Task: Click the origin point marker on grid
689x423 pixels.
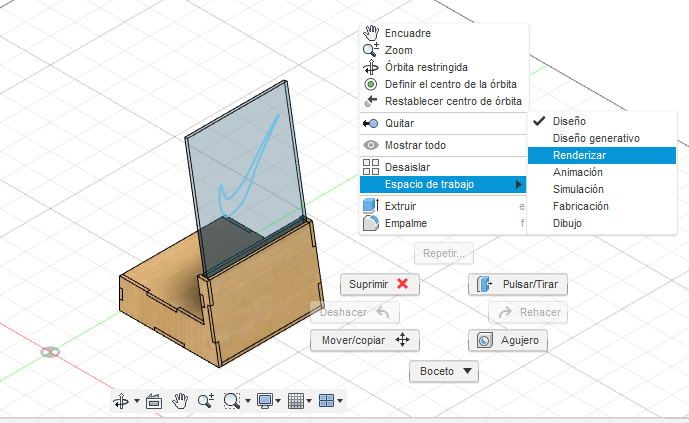Action: (x=50, y=352)
